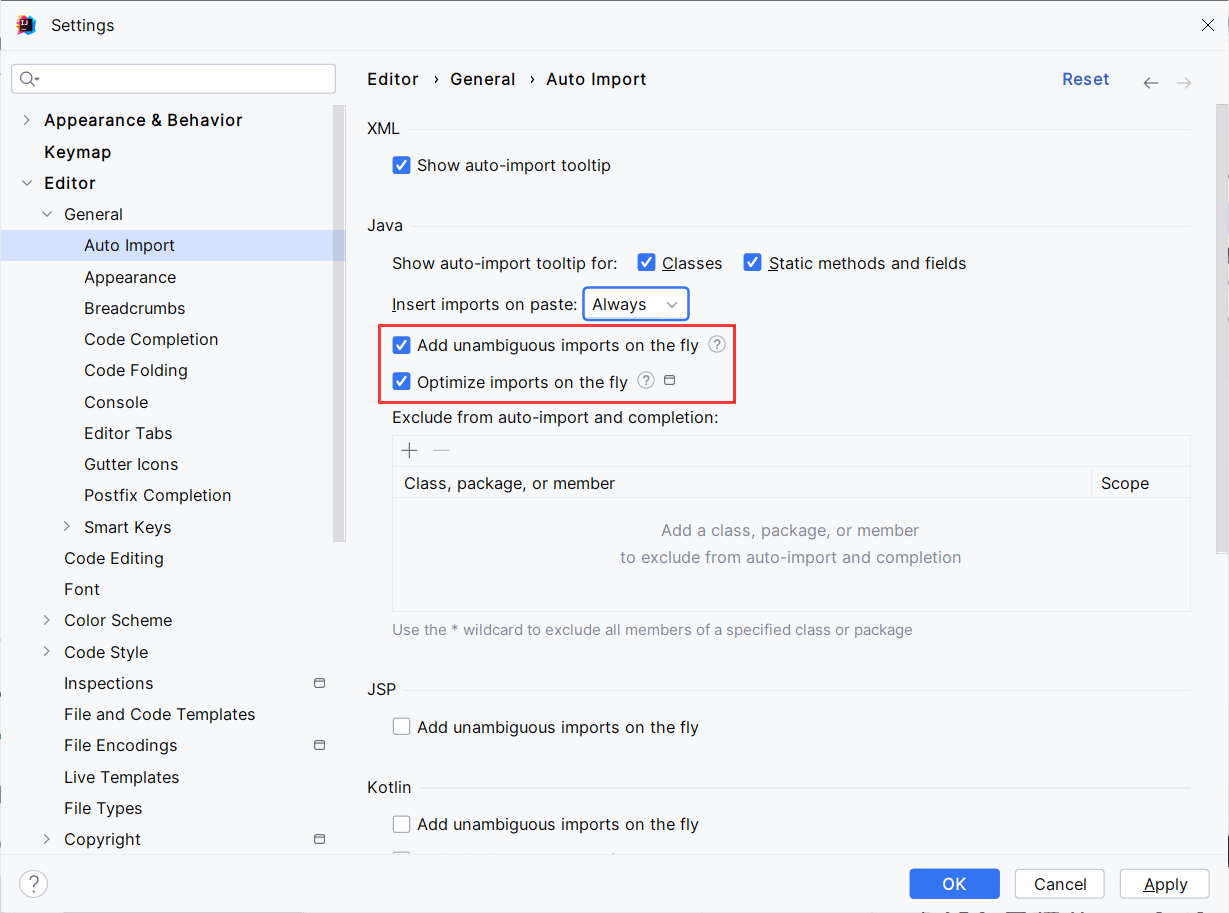Remove an exclusion with the minus icon
Image resolution: width=1229 pixels, height=913 pixels.
(441, 450)
